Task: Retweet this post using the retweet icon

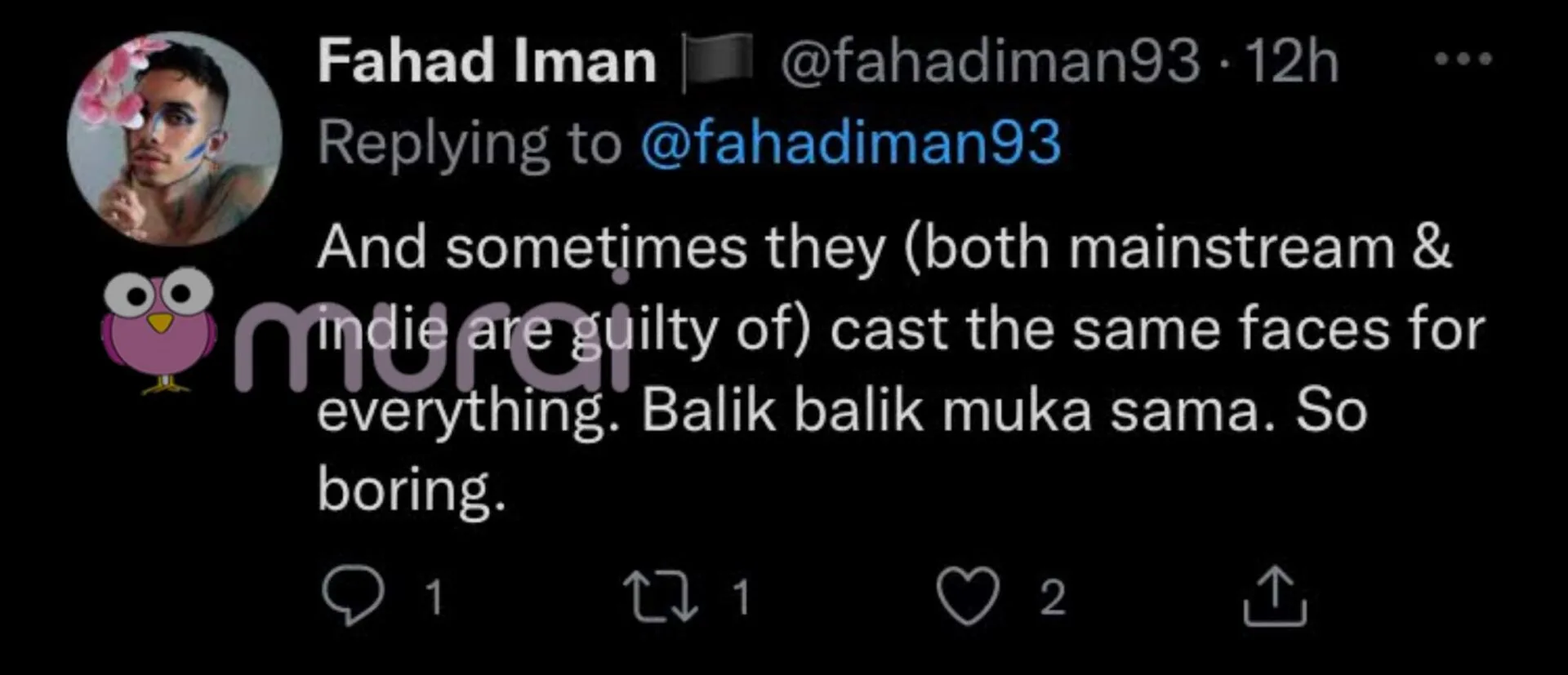Action: pyautogui.click(x=660, y=596)
